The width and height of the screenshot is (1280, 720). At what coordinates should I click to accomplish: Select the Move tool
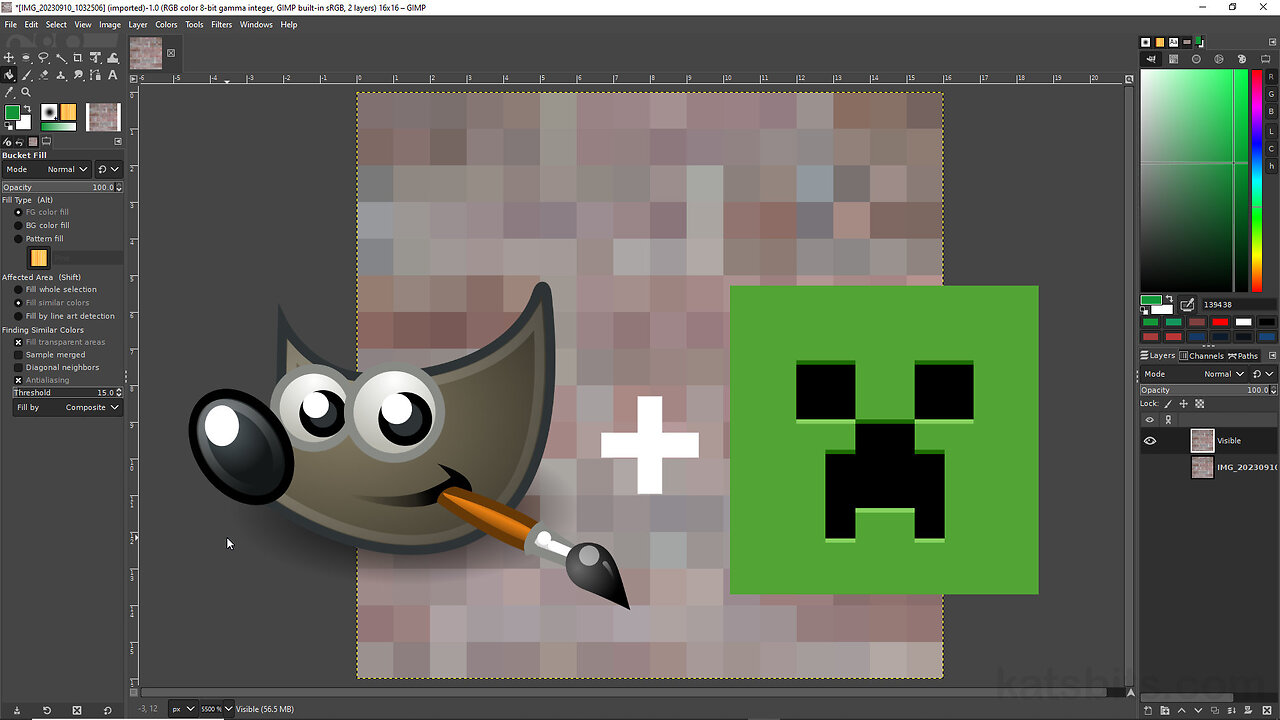(x=9, y=58)
